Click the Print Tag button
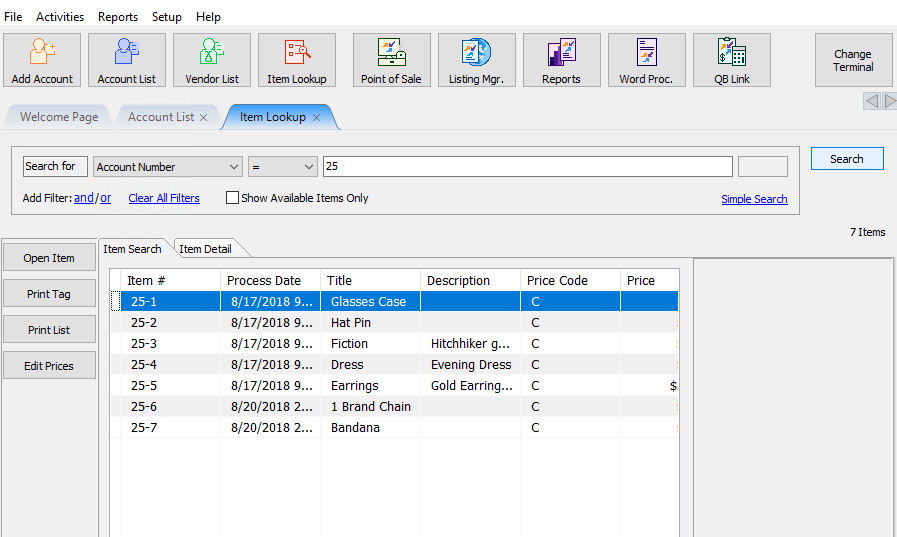This screenshot has height=537, width=897. [x=49, y=294]
